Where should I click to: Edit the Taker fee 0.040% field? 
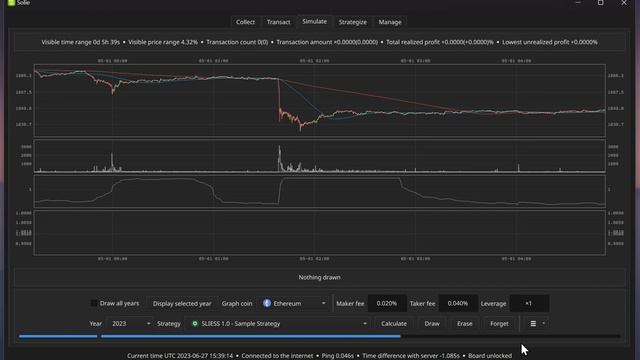(x=458, y=303)
